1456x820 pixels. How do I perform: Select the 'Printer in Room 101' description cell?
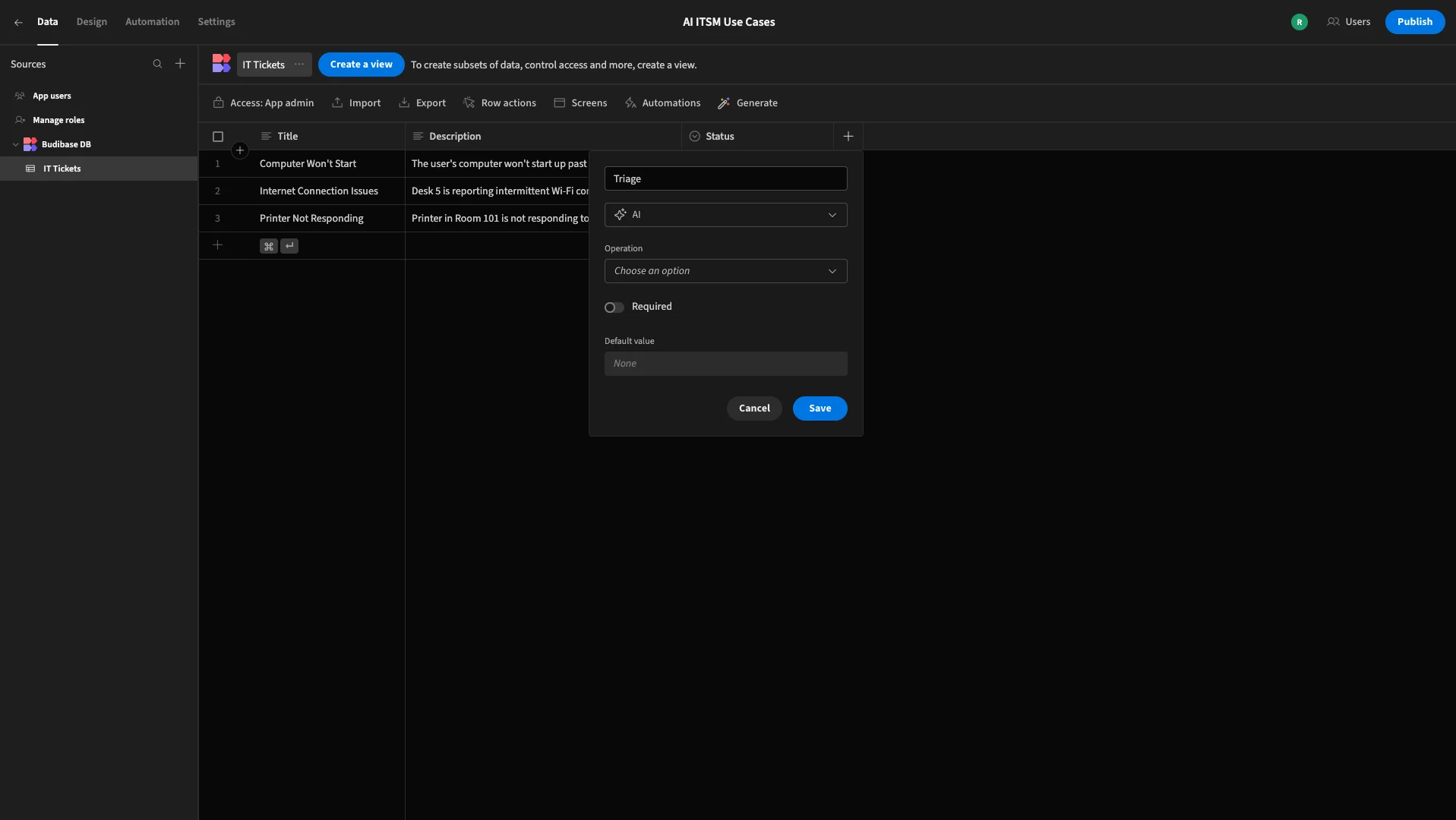coord(497,219)
